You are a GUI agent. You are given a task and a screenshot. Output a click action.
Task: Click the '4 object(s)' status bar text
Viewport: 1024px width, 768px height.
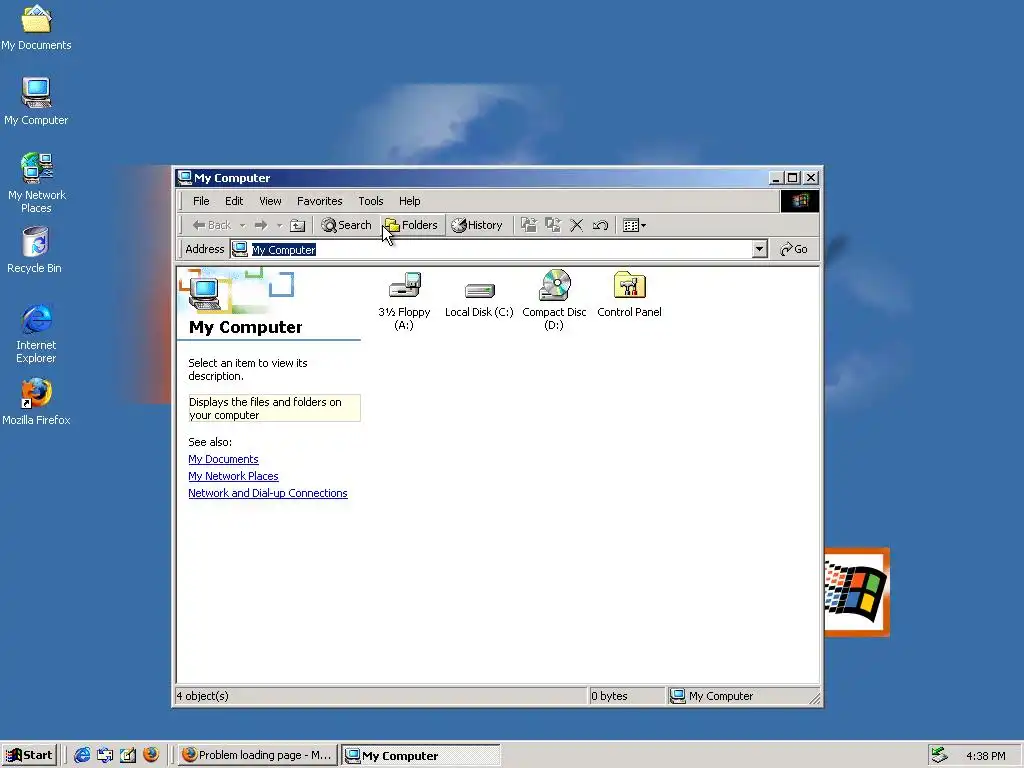click(202, 696)
